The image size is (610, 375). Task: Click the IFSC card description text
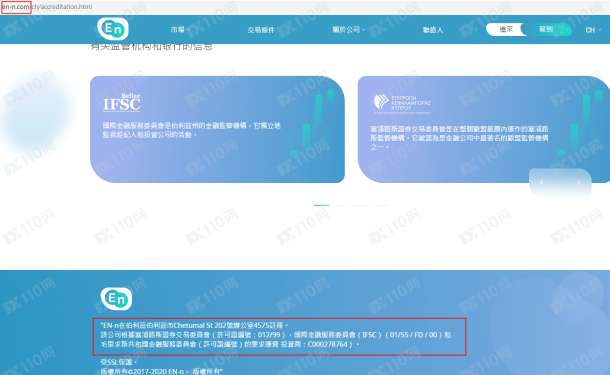[191, 130]
